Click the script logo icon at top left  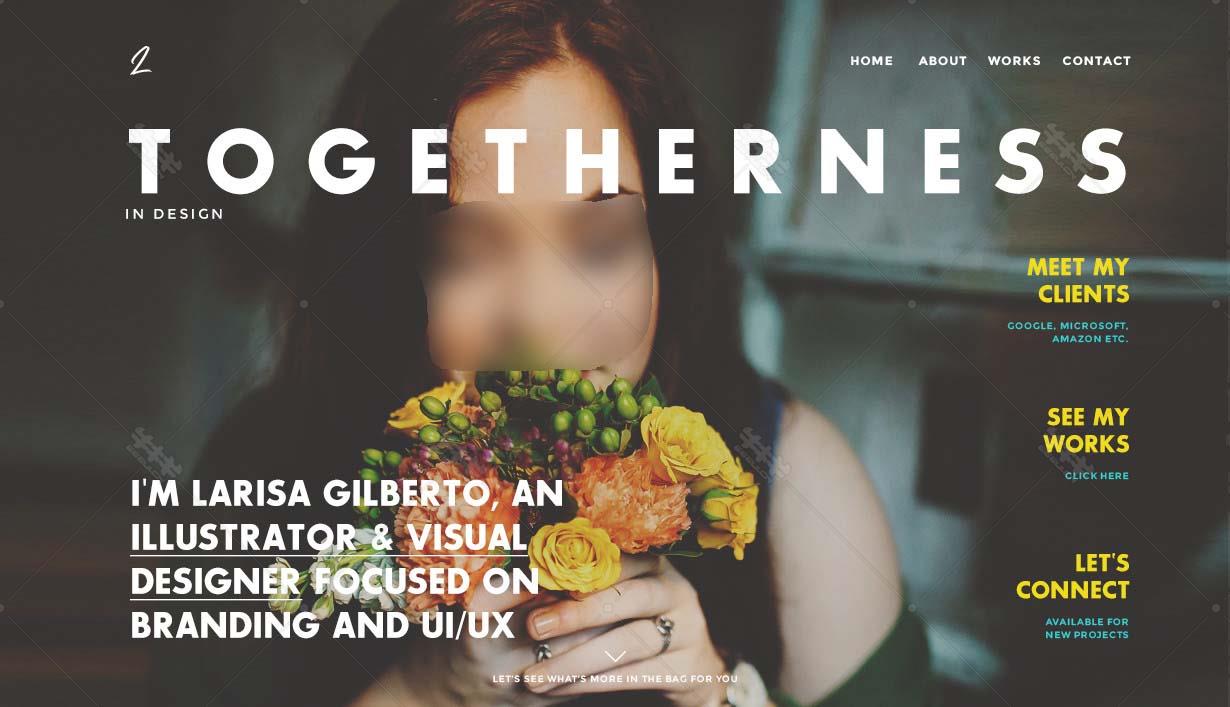coord(141,61)
